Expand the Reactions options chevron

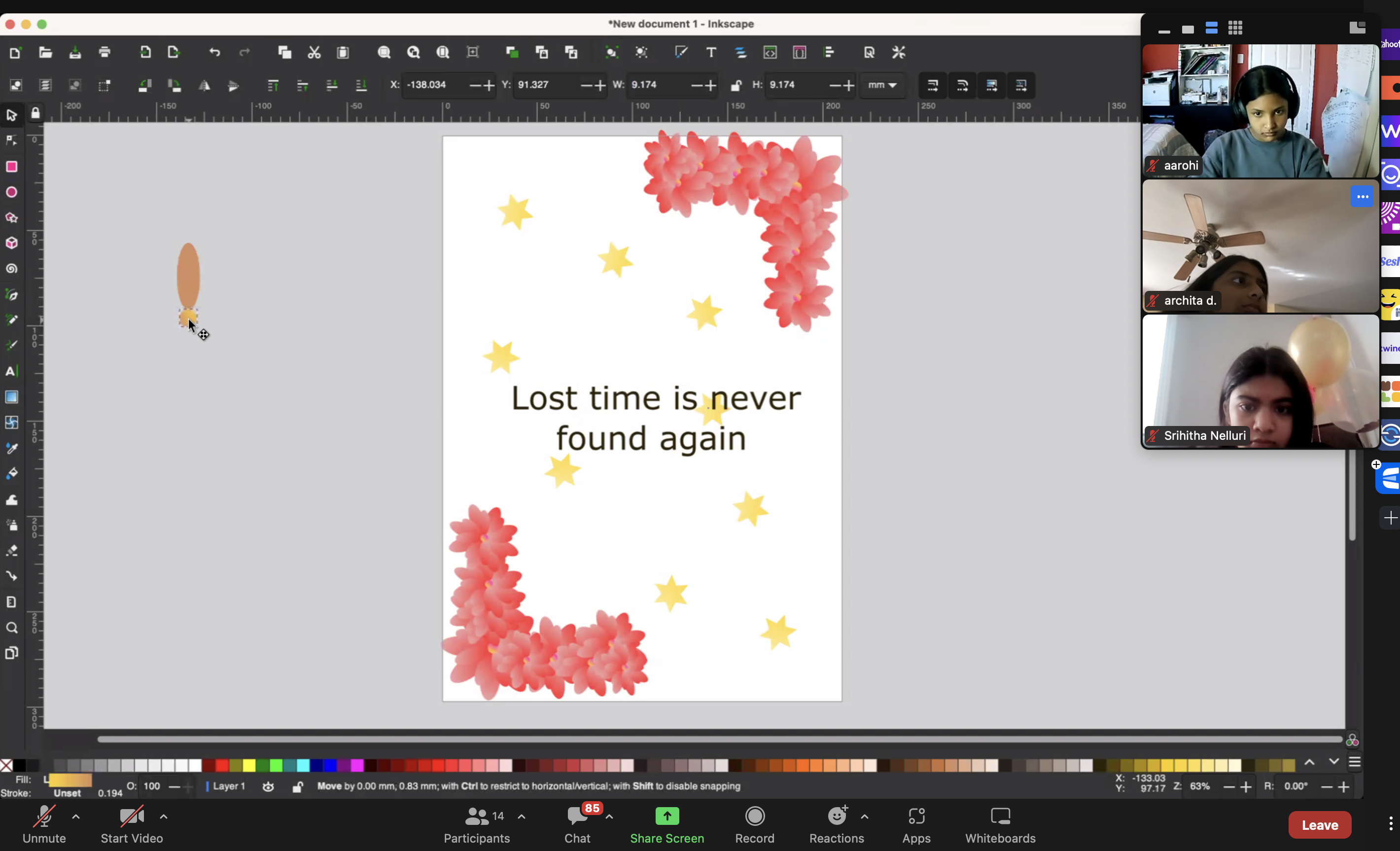click(865, 816)
